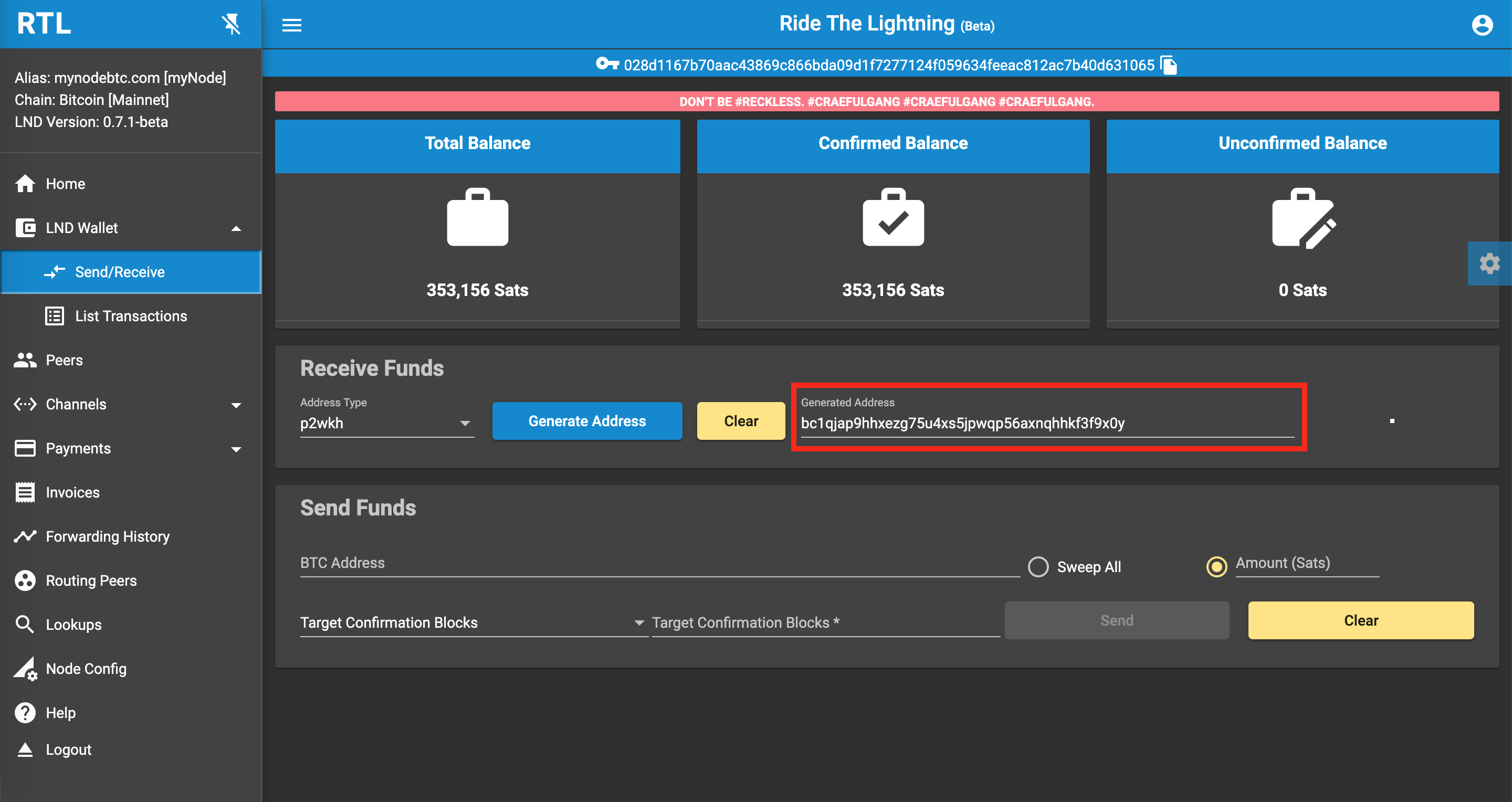
Task: Log out via Logout item
Action: pos(131,750)
